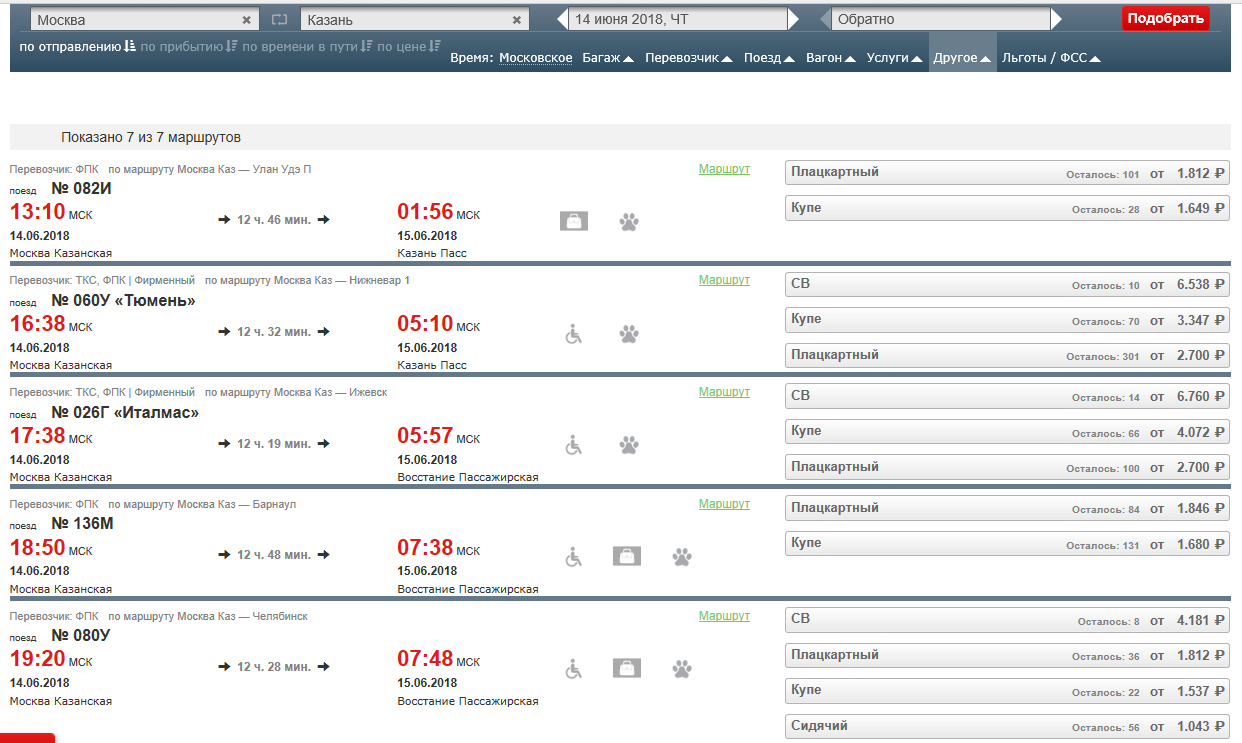Clear the Москва departure field
The height and width of the screenshot is (743, 1242).
point(247,20)
